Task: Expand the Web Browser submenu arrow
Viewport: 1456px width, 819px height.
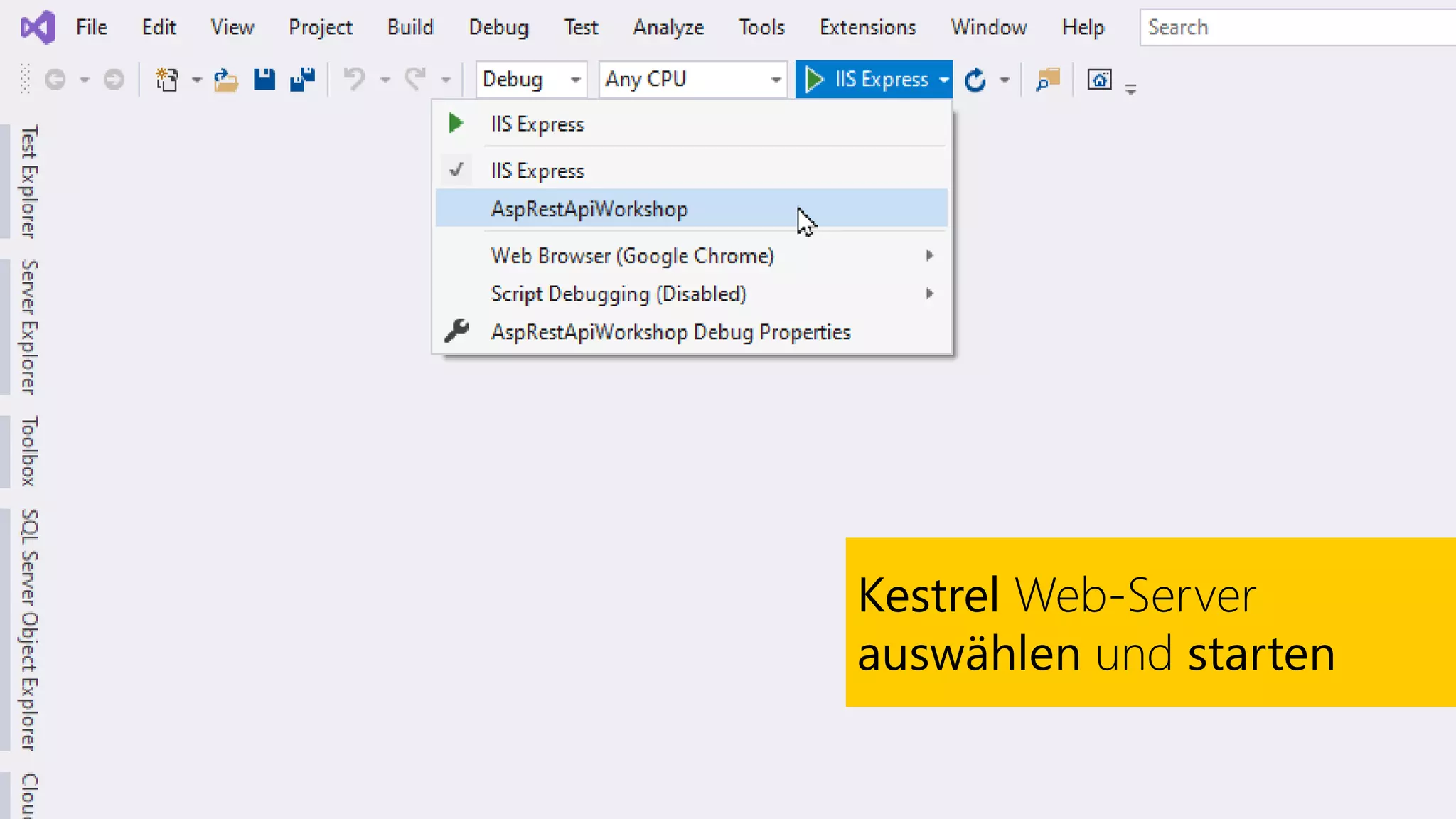Action: [929, 255]
